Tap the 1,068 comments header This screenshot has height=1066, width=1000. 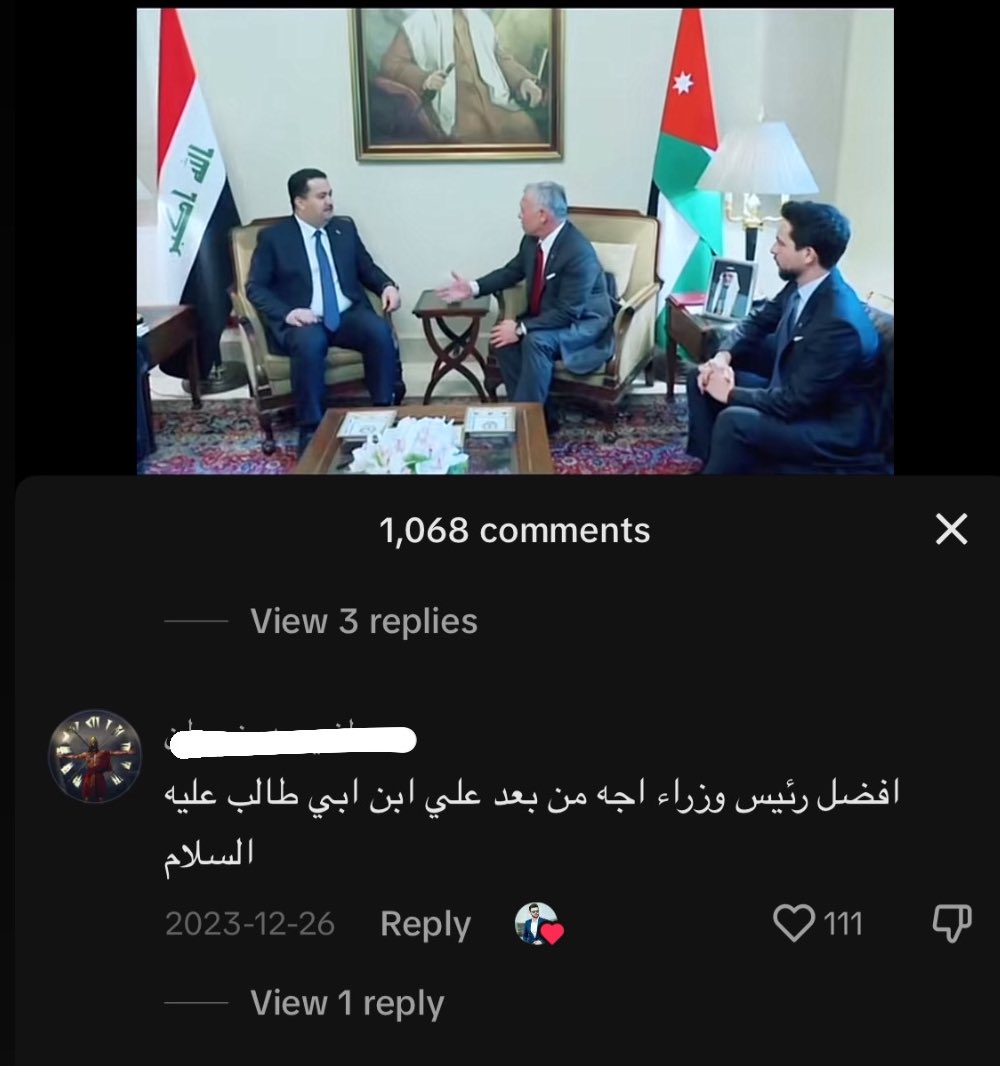click(x=514, y=530)
